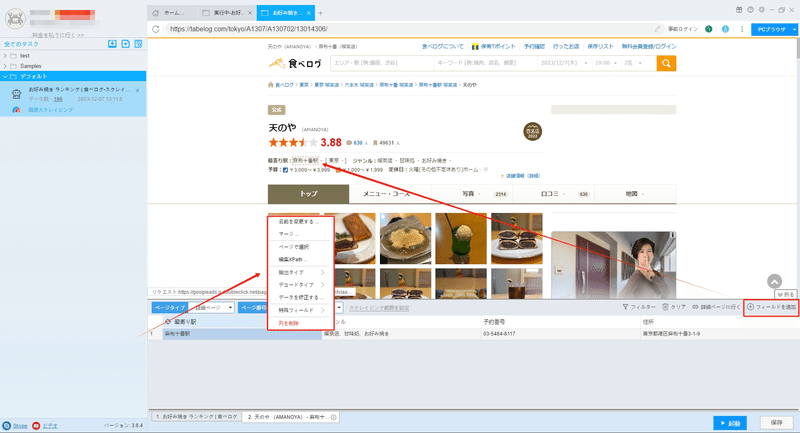
Task: Switch to the ホーム tab
Action: (172, 13)
